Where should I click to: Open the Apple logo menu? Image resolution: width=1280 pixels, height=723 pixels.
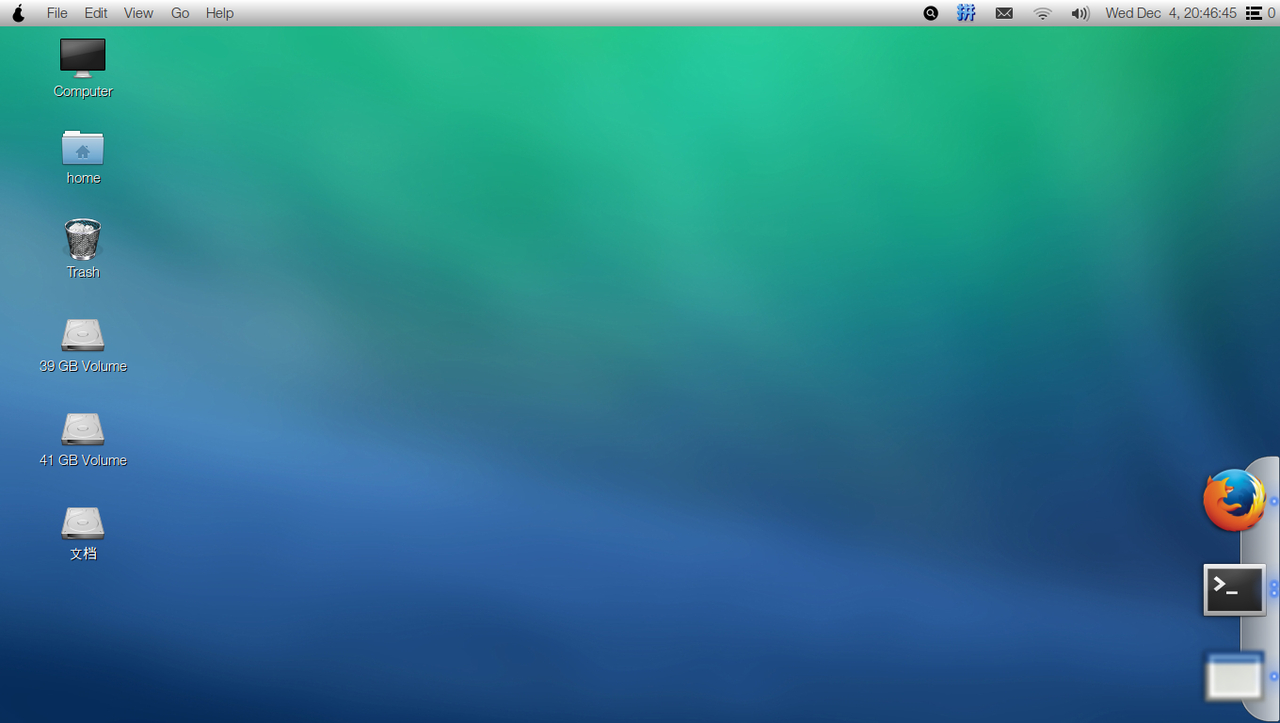18,13
